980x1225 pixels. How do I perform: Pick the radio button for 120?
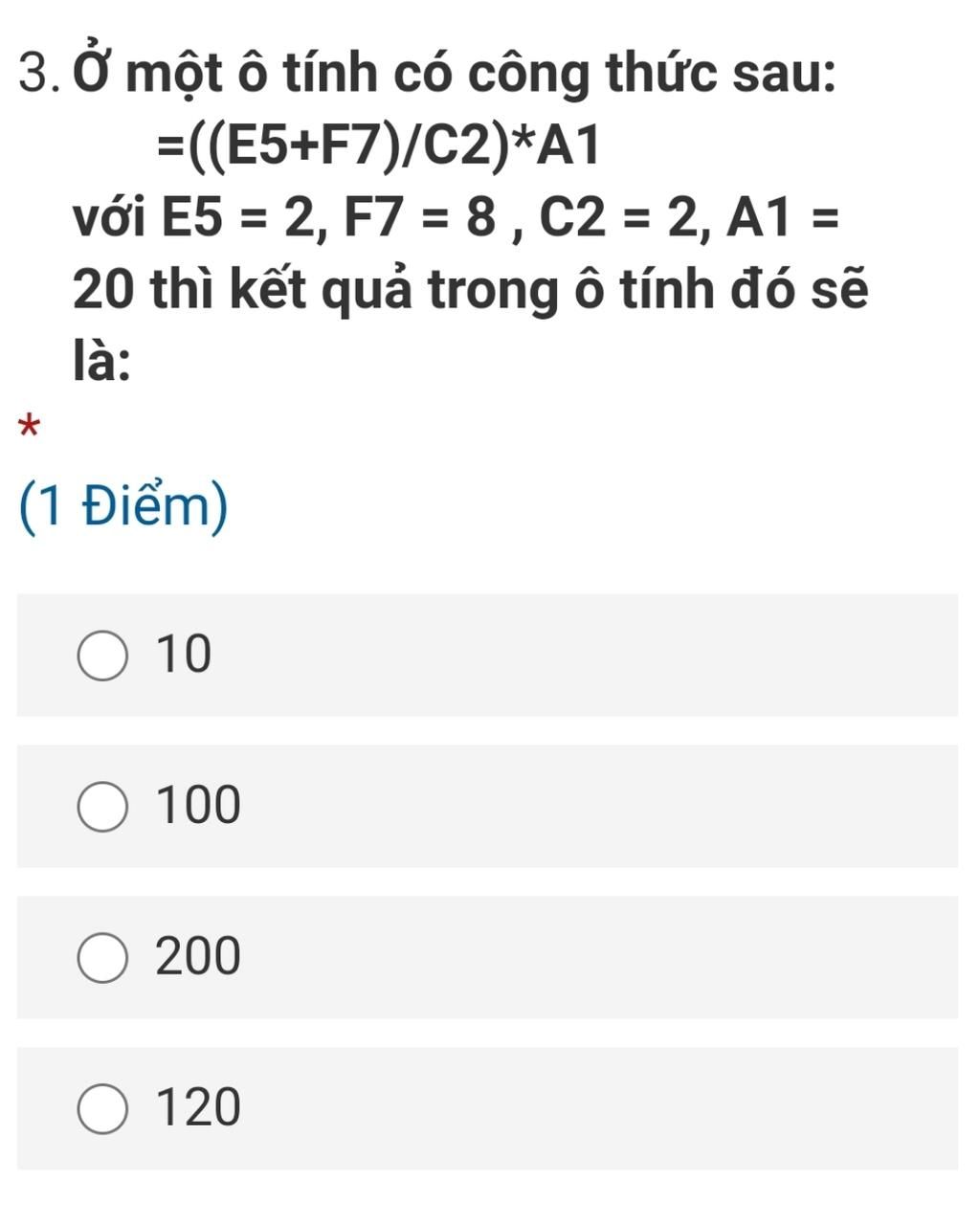(x=101, y=1109)
